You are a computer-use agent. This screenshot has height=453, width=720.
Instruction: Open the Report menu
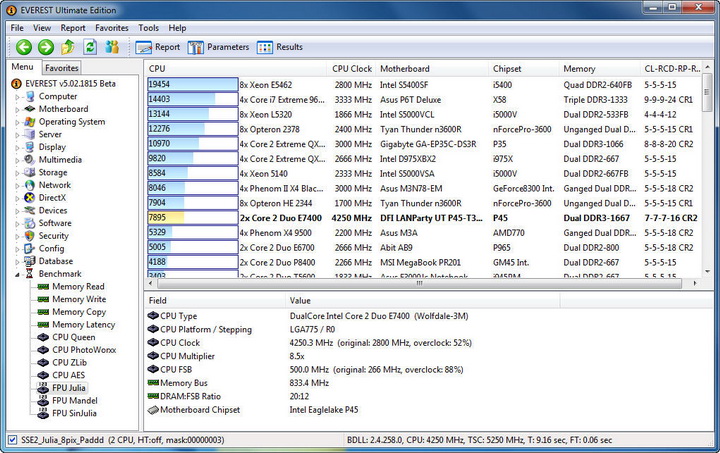point(73,28)
